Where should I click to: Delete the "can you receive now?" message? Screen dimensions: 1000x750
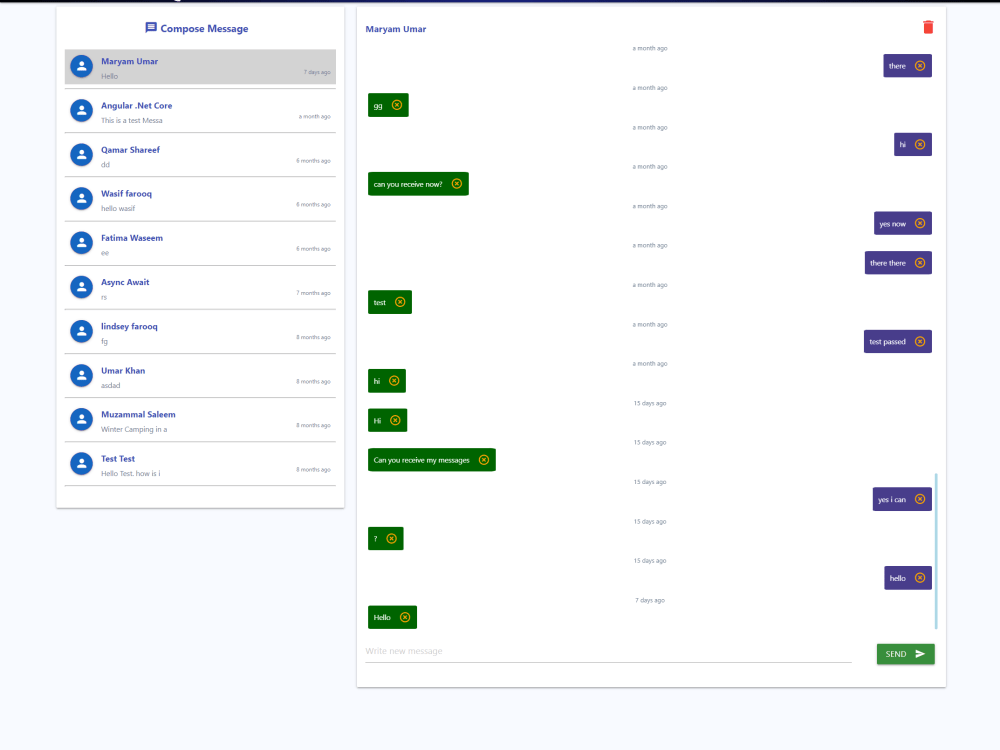[x=458, y=183]
